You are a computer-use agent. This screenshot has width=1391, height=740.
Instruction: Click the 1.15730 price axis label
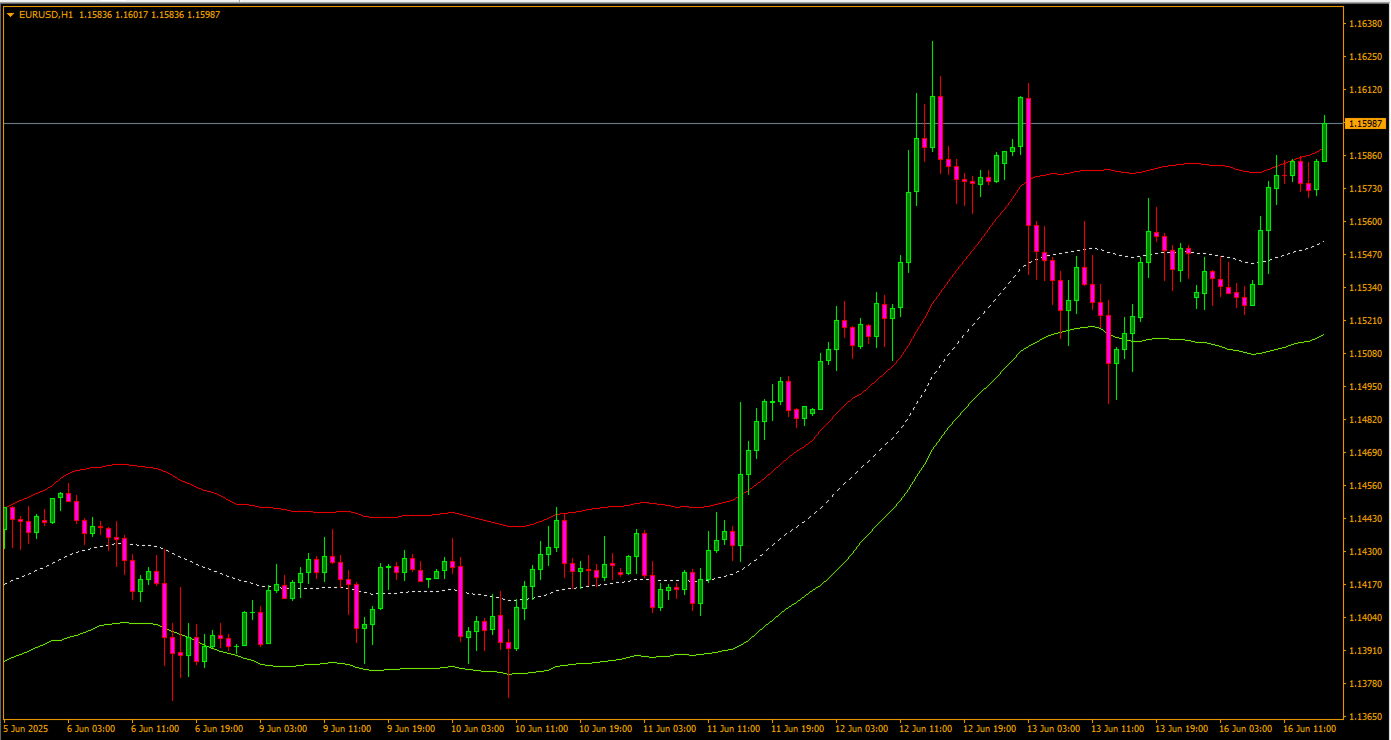click(x=1365, y=188)
